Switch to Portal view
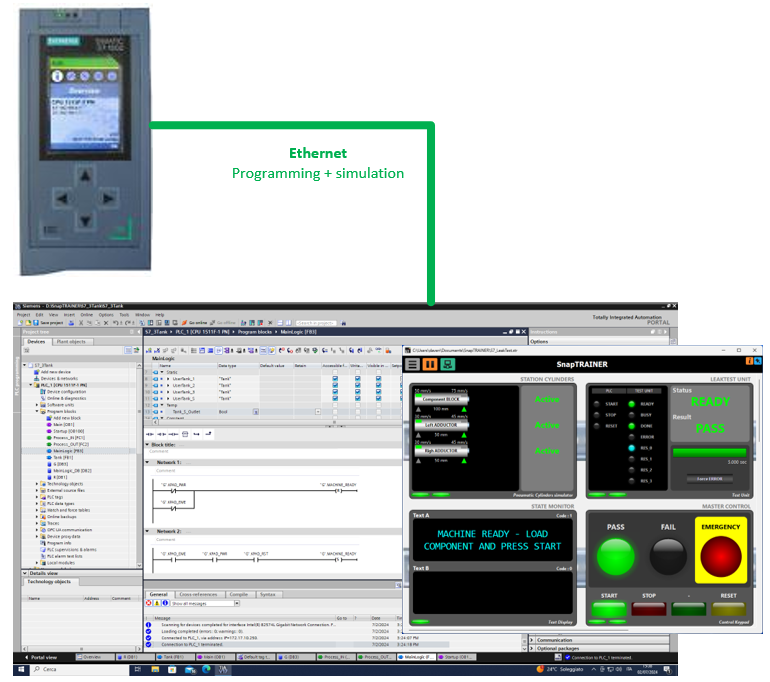This screenshot has height=682, width=770. click(41, 657)
